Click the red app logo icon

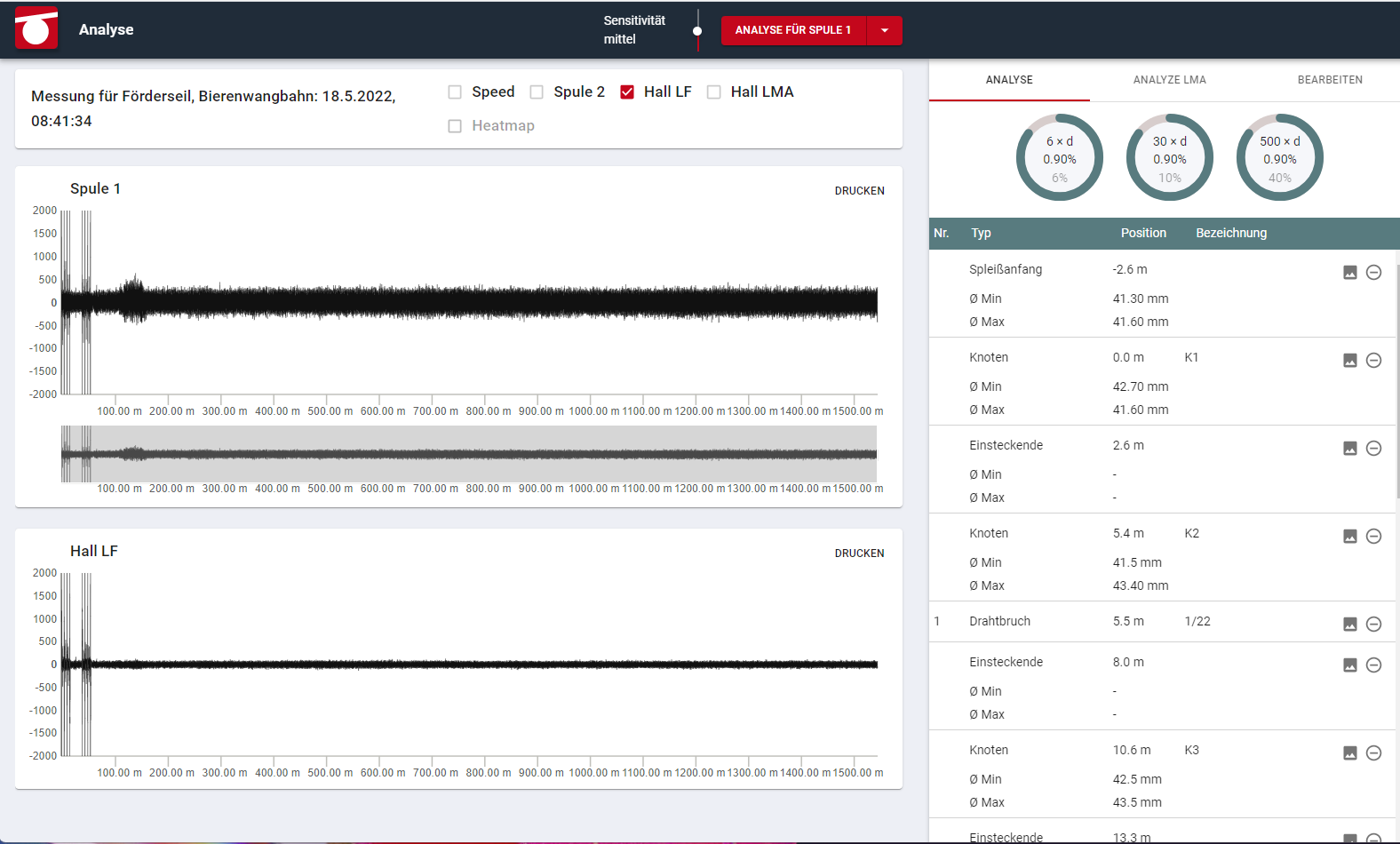tap(36, 29)
